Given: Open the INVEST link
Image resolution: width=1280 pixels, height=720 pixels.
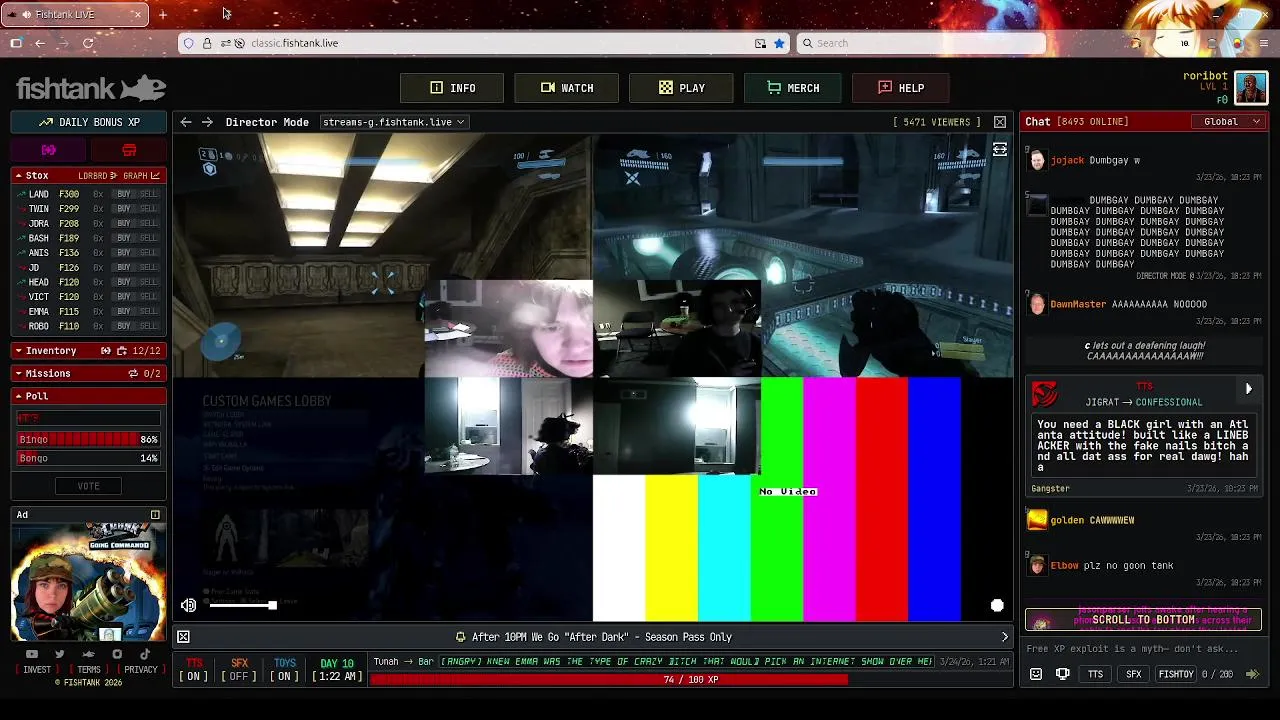Looking at the screenshot, I should (x=37, y=670).
